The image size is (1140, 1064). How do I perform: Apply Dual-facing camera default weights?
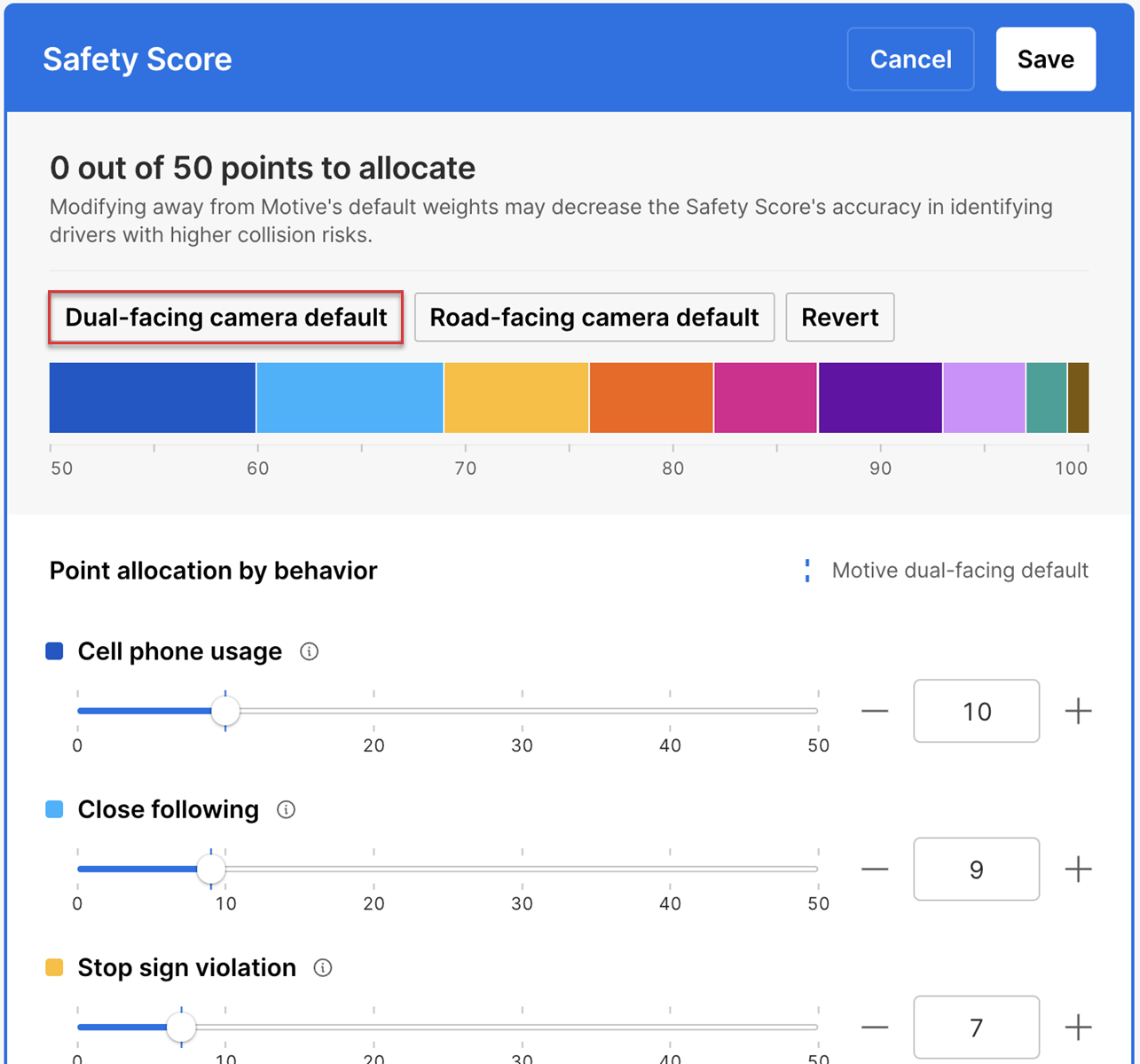click(x=226, y=318)
